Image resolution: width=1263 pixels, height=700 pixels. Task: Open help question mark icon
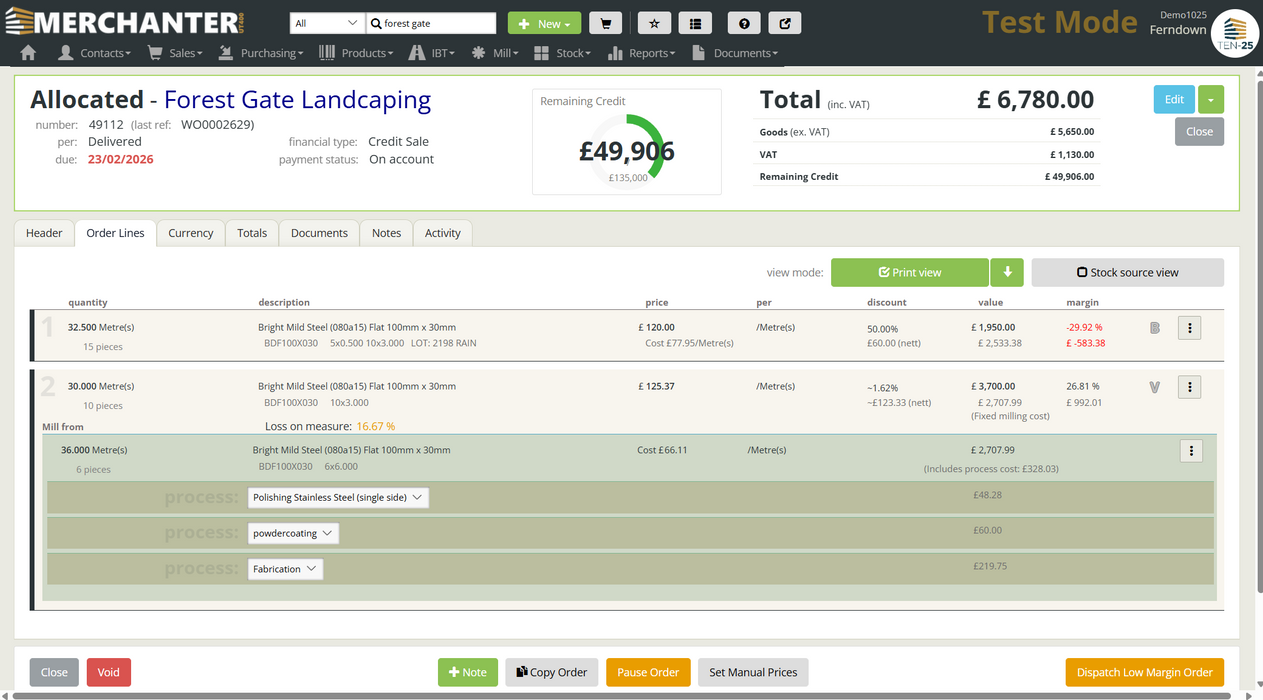743,24
